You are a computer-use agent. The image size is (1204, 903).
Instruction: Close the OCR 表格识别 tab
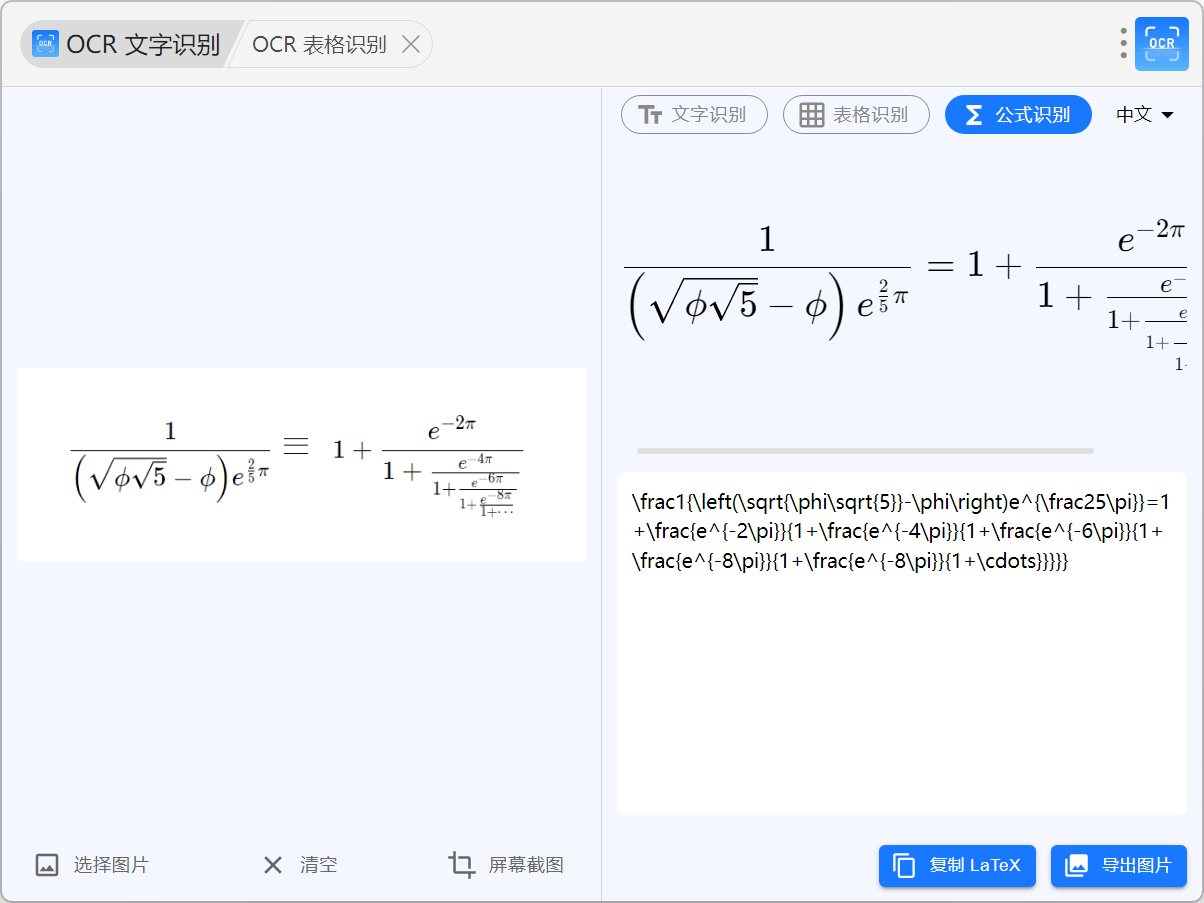(410, 44)
